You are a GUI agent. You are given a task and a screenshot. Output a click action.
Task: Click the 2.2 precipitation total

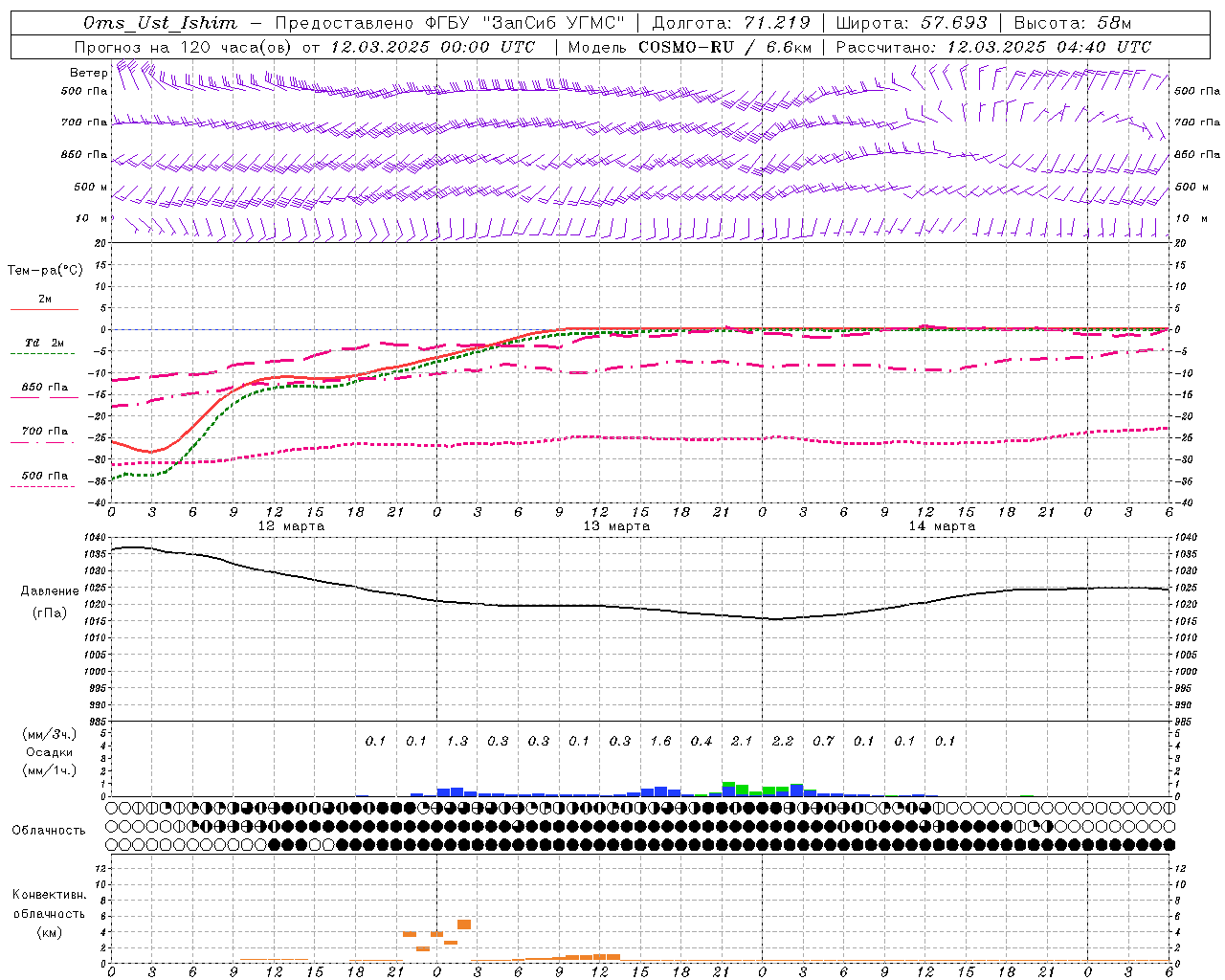(783, 741)
